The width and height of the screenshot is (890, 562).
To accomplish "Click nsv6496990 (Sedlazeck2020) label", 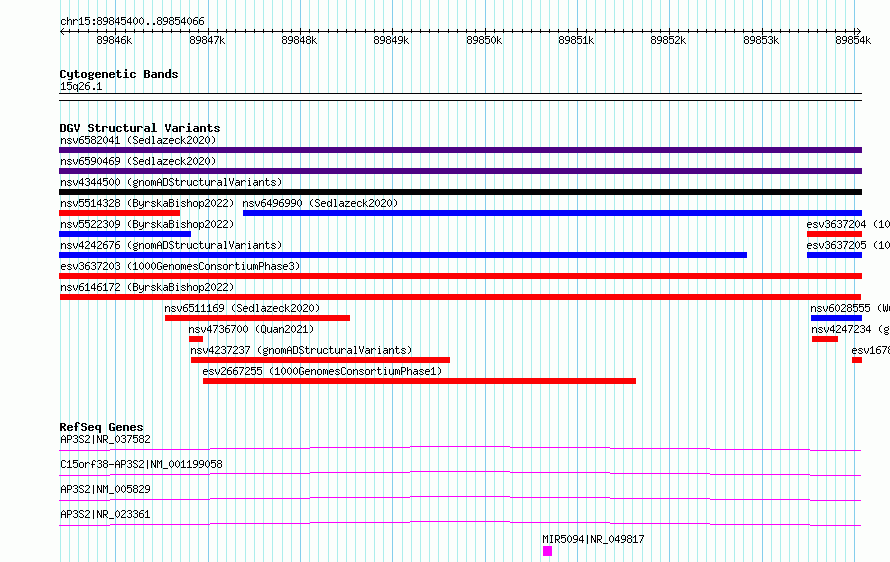I will coord(320,203).
